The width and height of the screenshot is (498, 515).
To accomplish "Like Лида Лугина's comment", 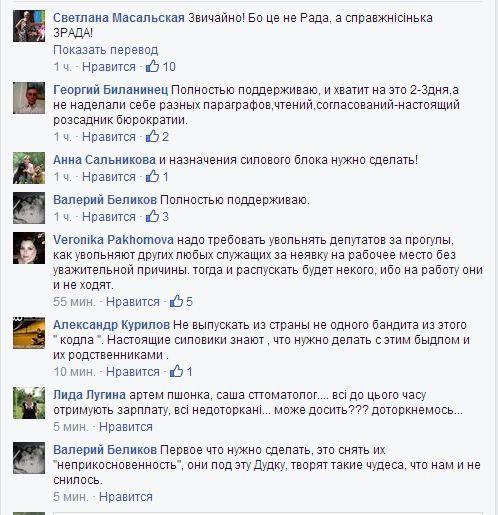I will point(126,427).
